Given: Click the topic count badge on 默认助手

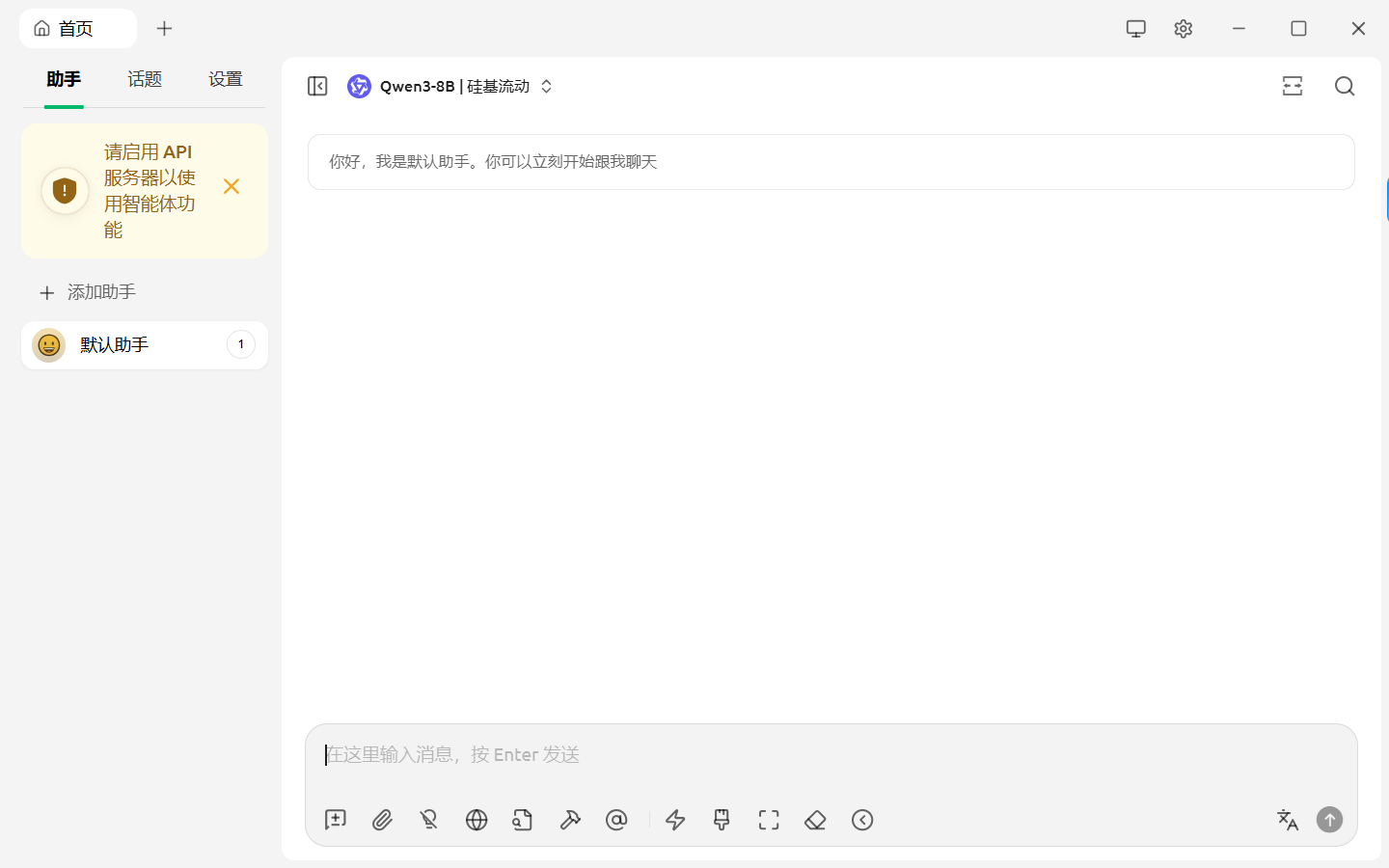Looking at the screenshot, I should click(x=241, y=344).
